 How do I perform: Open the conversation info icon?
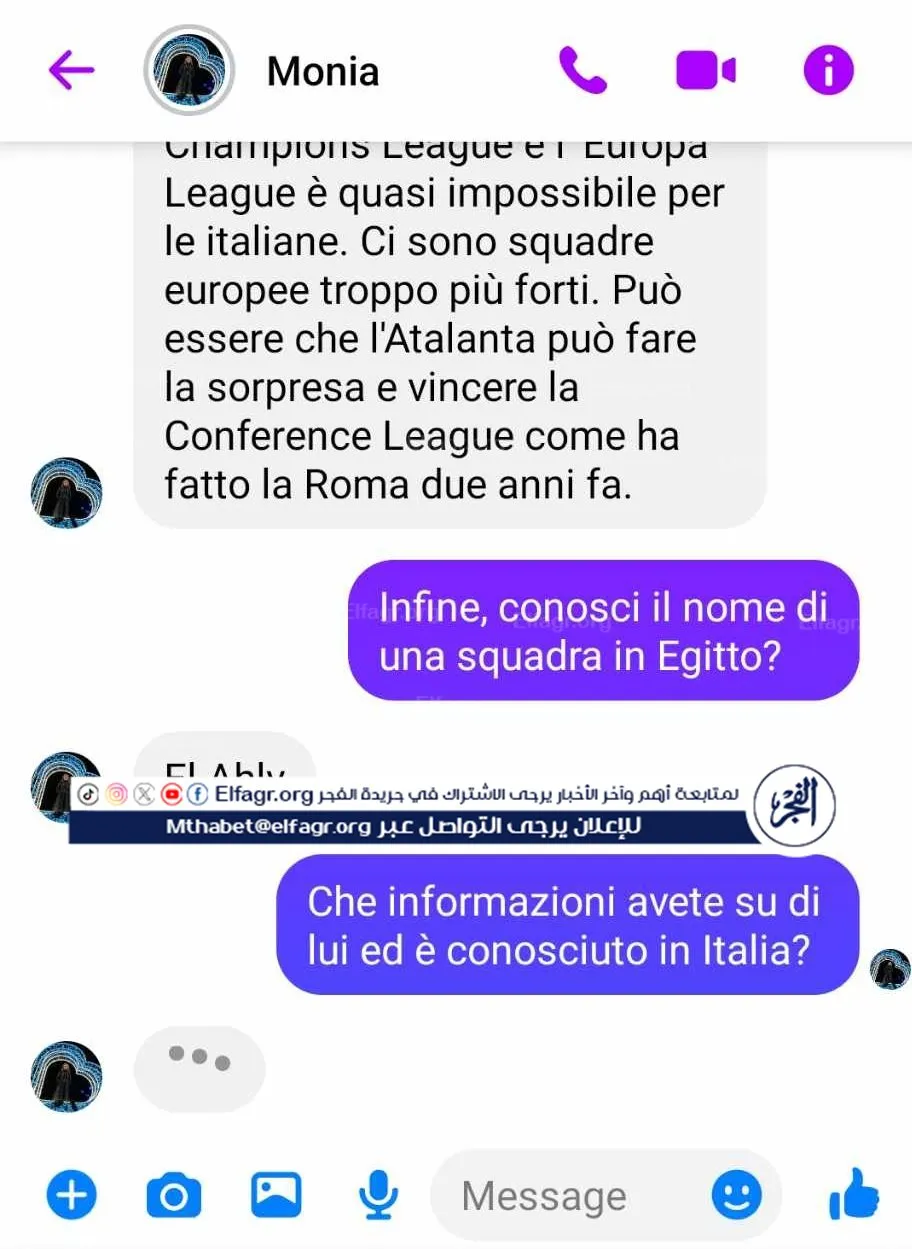(x=829, y=71)
